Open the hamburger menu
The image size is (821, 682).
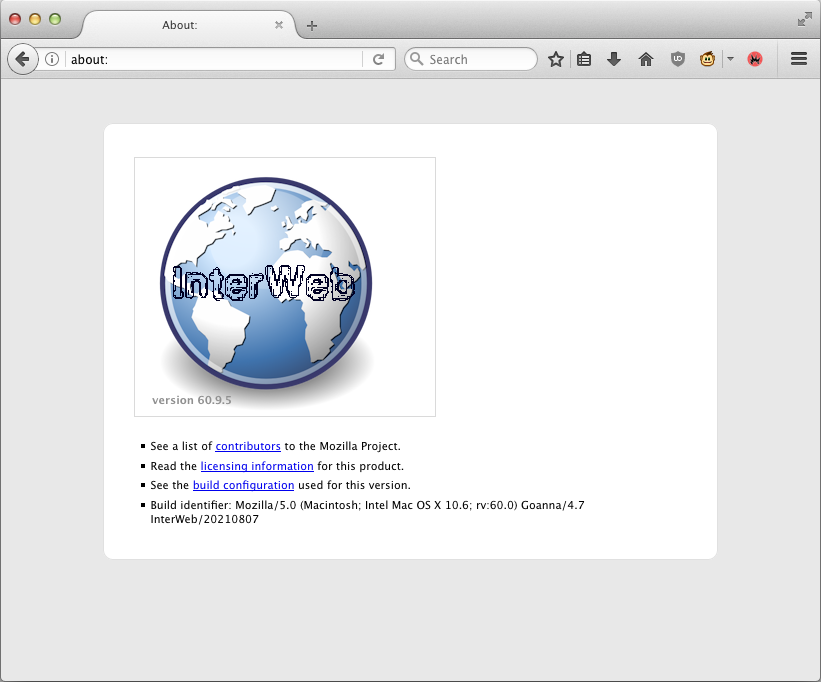coord(797,59)
